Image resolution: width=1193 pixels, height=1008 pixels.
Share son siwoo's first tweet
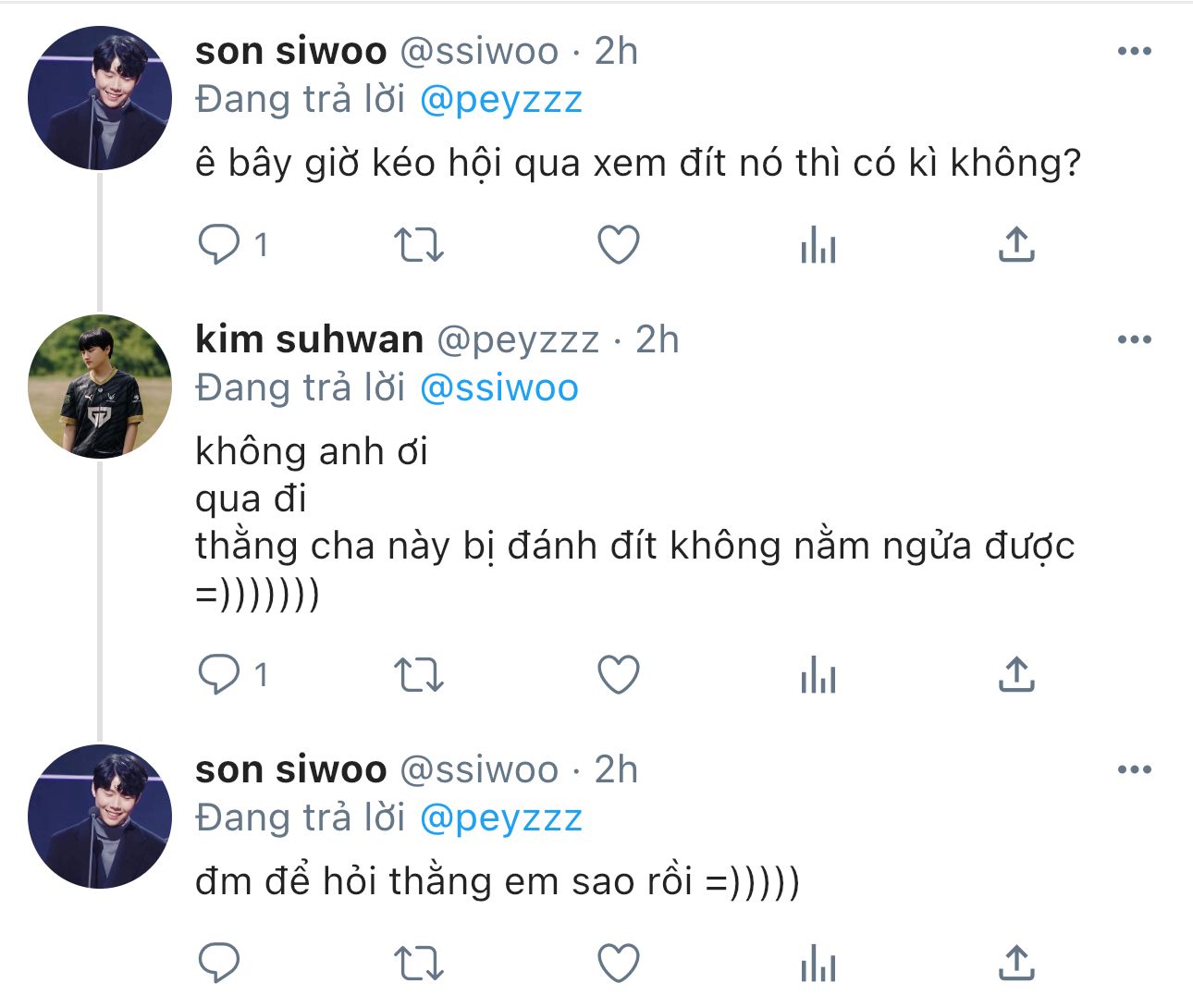point(1016,245)
